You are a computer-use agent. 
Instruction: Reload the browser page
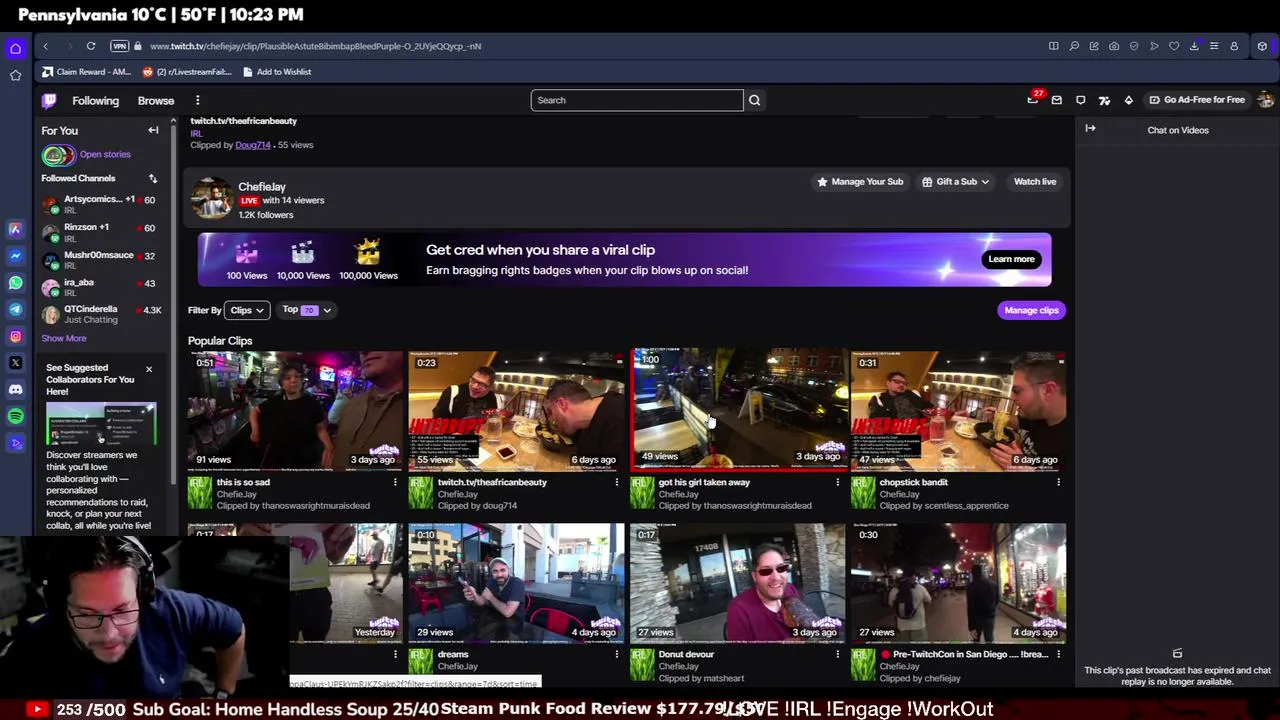91,46
